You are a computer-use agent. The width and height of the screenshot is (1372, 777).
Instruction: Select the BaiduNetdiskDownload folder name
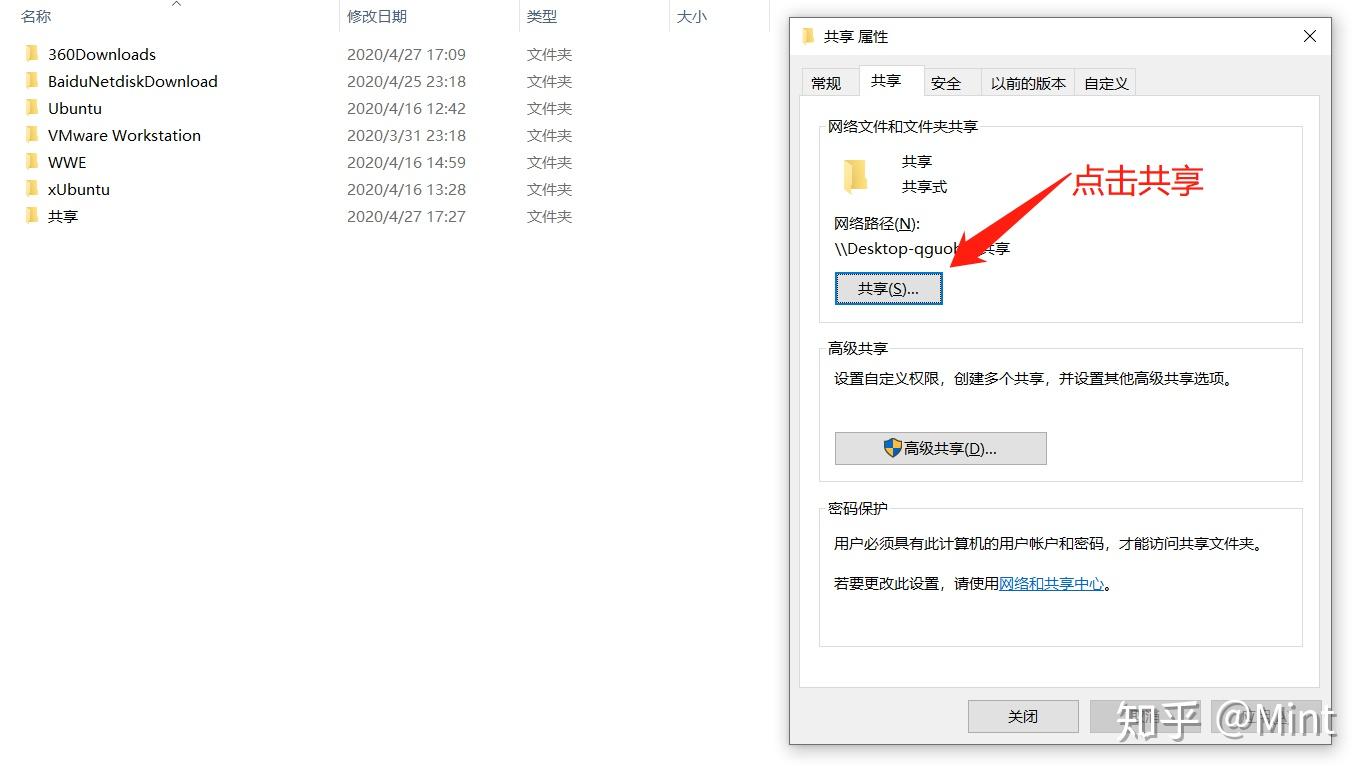coord(133,81)
